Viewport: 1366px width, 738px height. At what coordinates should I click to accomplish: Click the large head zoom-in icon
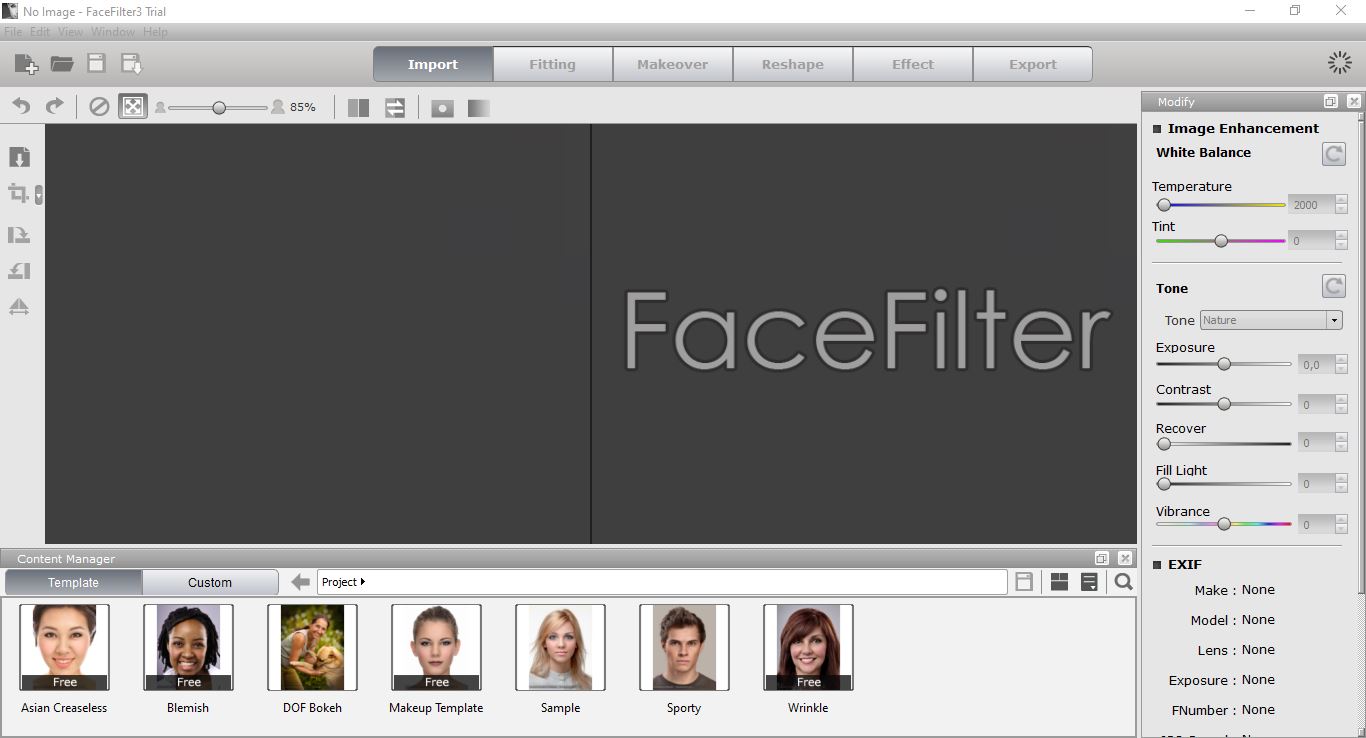[277, 107]
